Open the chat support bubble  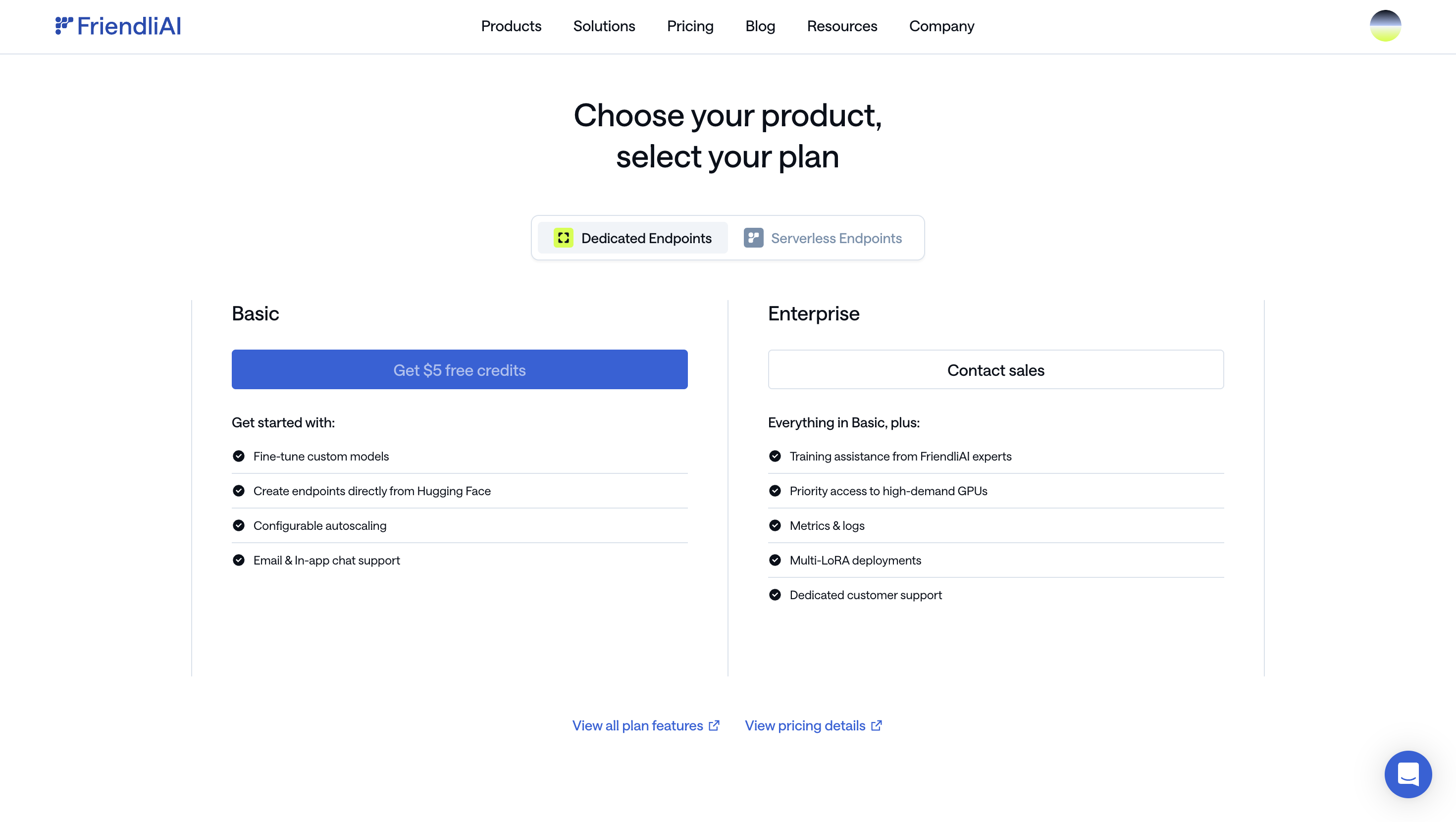pyautogui.click(x=1408, y=774)
